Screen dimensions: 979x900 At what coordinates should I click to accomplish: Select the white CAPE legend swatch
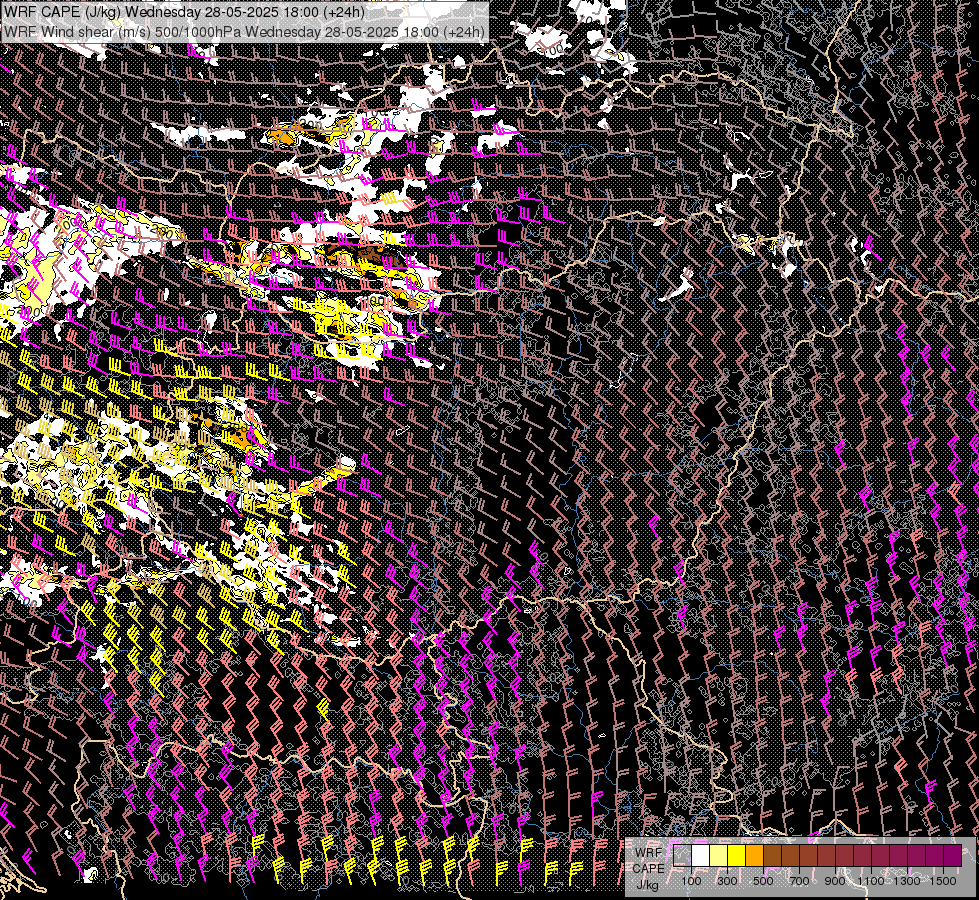click(701, 855)
